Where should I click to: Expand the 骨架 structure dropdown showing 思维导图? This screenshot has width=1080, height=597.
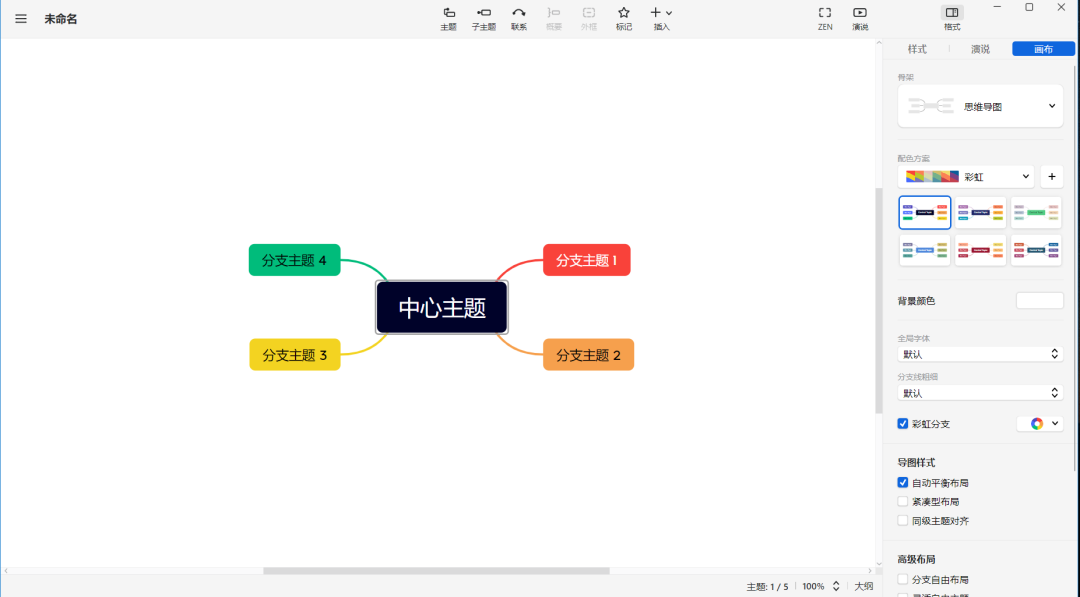(x=1051, y=105)
